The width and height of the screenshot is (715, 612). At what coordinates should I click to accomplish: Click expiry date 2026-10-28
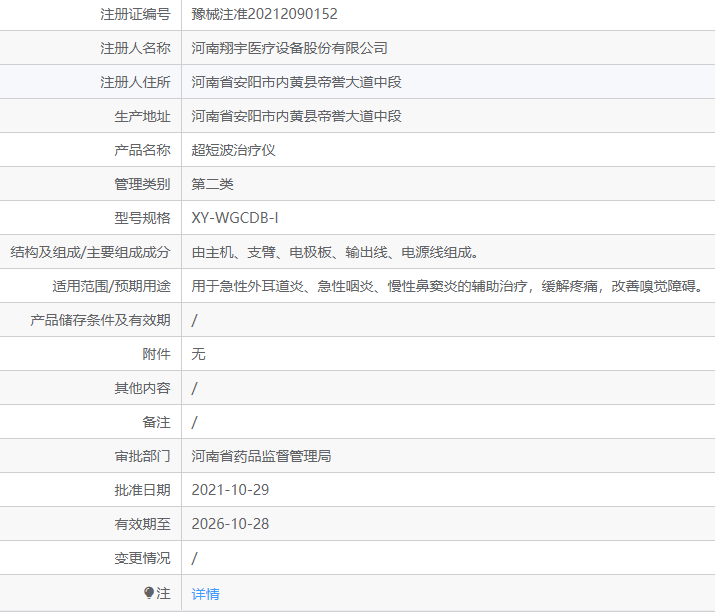click(230, 524)
